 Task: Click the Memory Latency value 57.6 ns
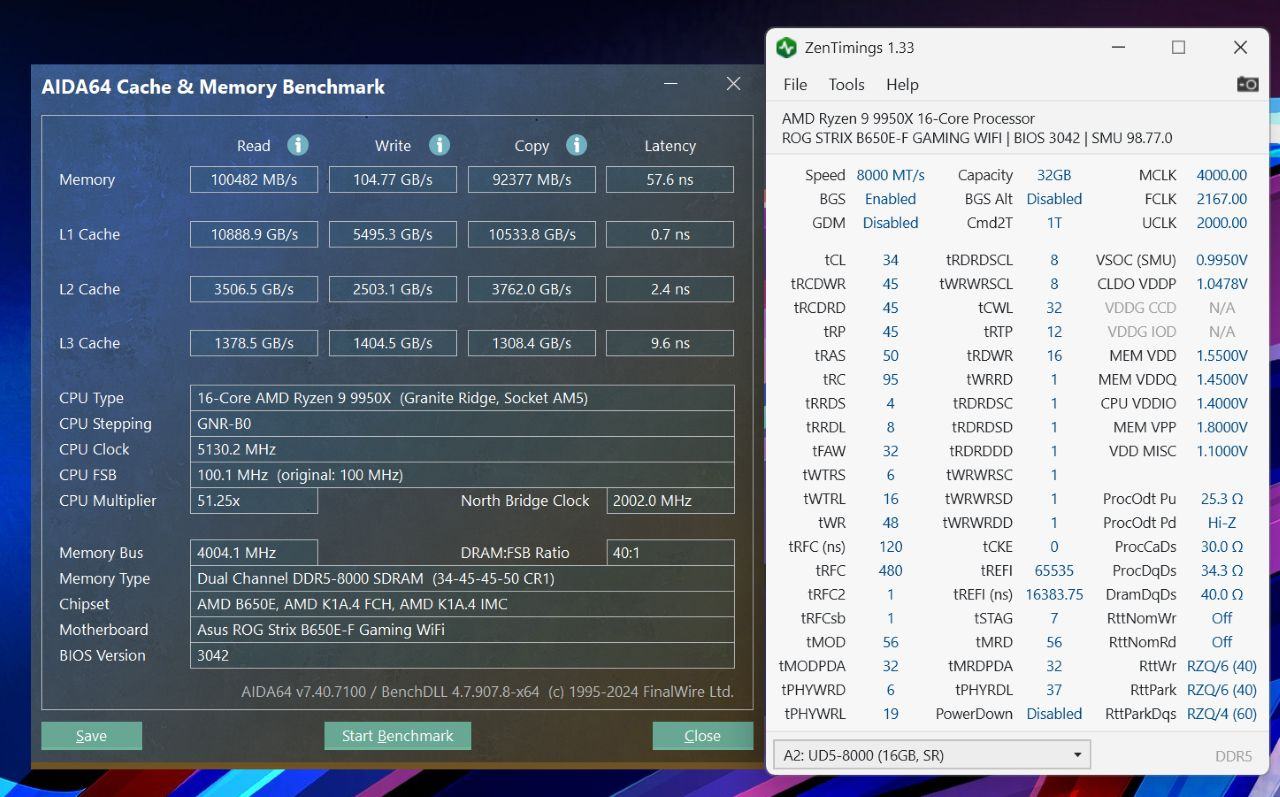pos(670,180)
